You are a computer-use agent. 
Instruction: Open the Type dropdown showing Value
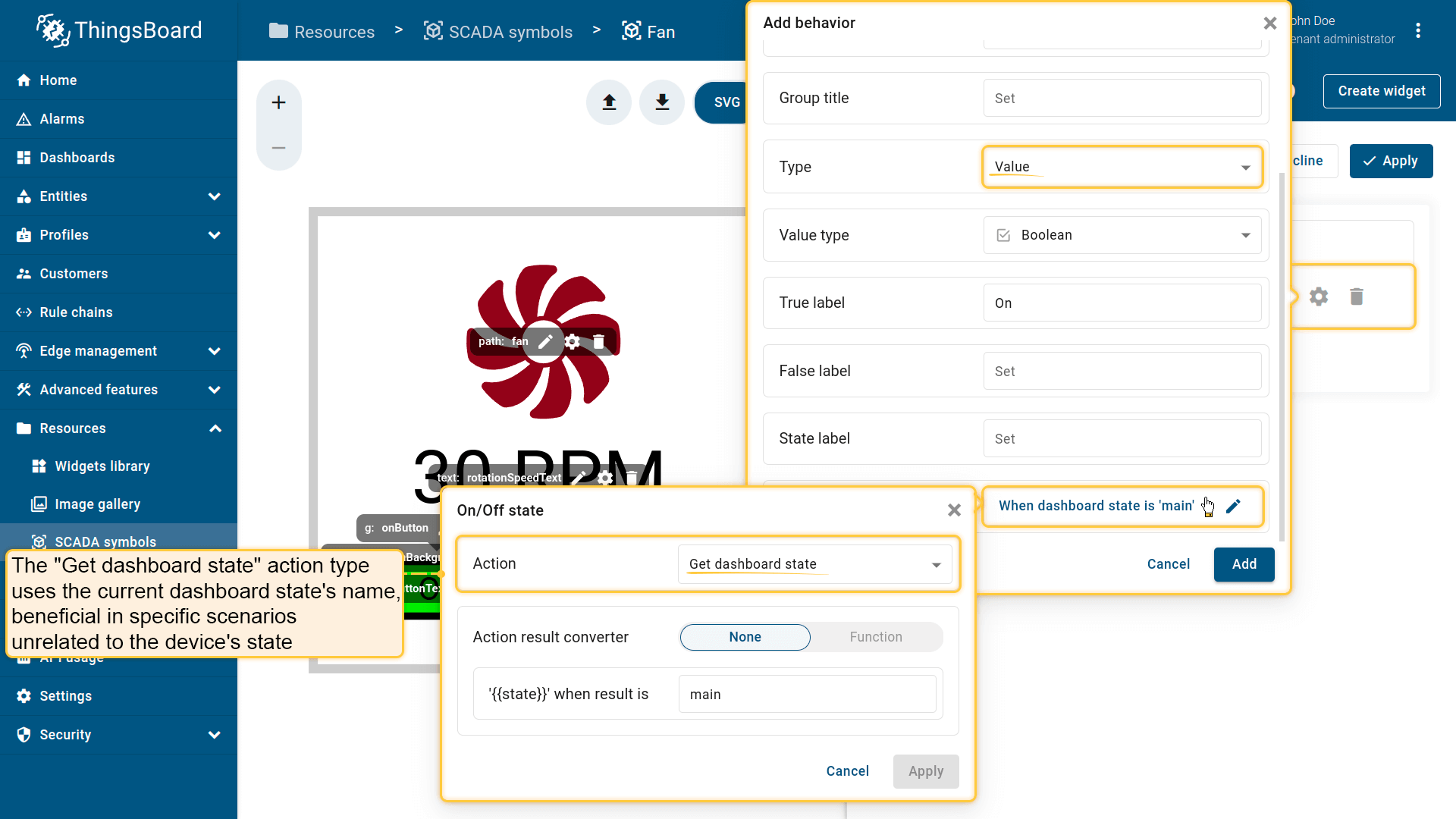coord(1122,167)
